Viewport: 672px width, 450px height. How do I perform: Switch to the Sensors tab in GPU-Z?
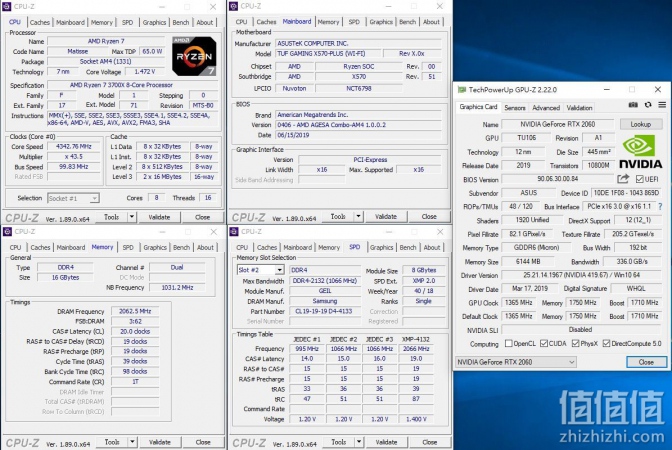pyautogui.click(x=514, y=108)
